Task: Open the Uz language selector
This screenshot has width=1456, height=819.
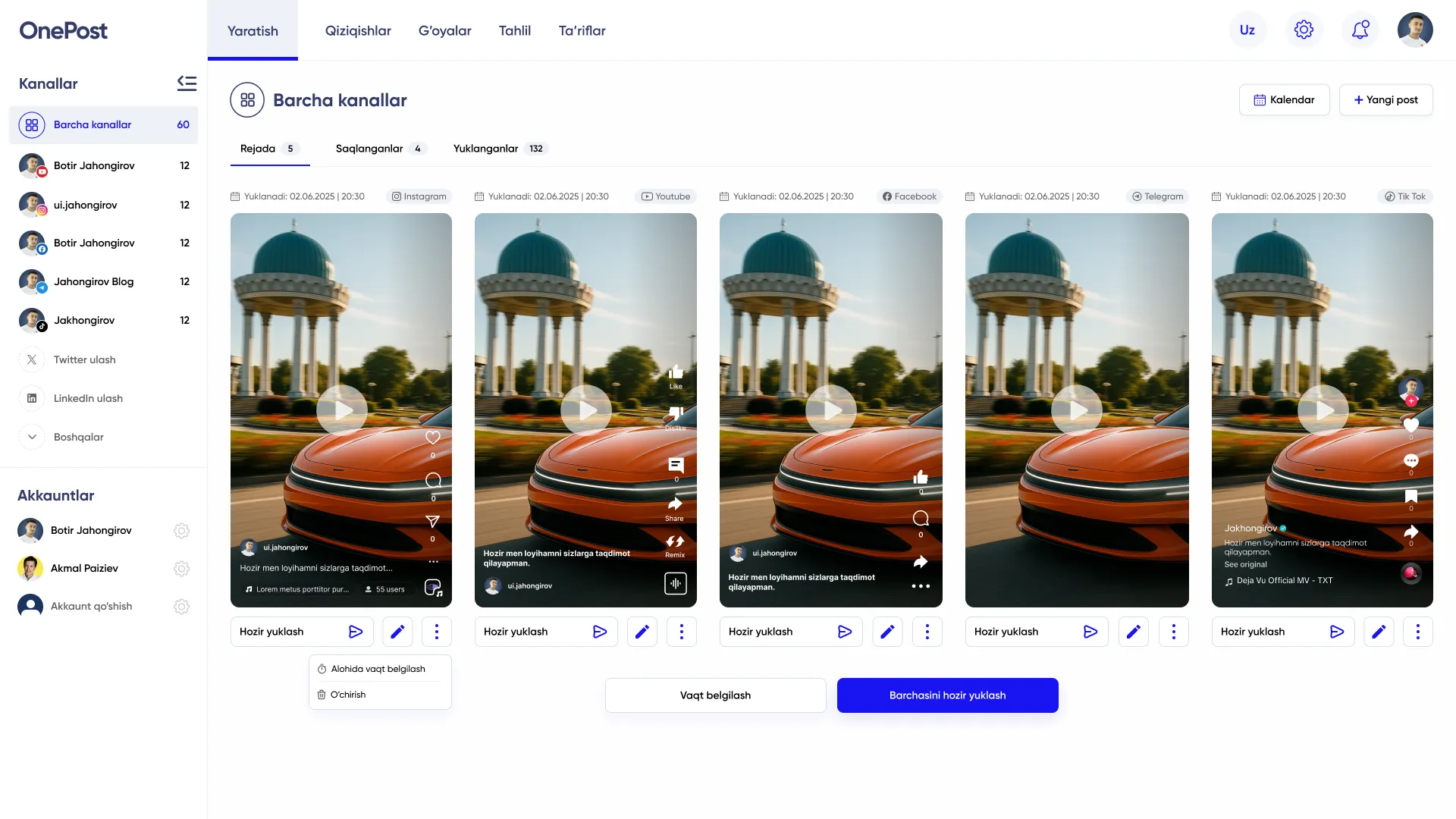Action: click(x=1247, y=30)
